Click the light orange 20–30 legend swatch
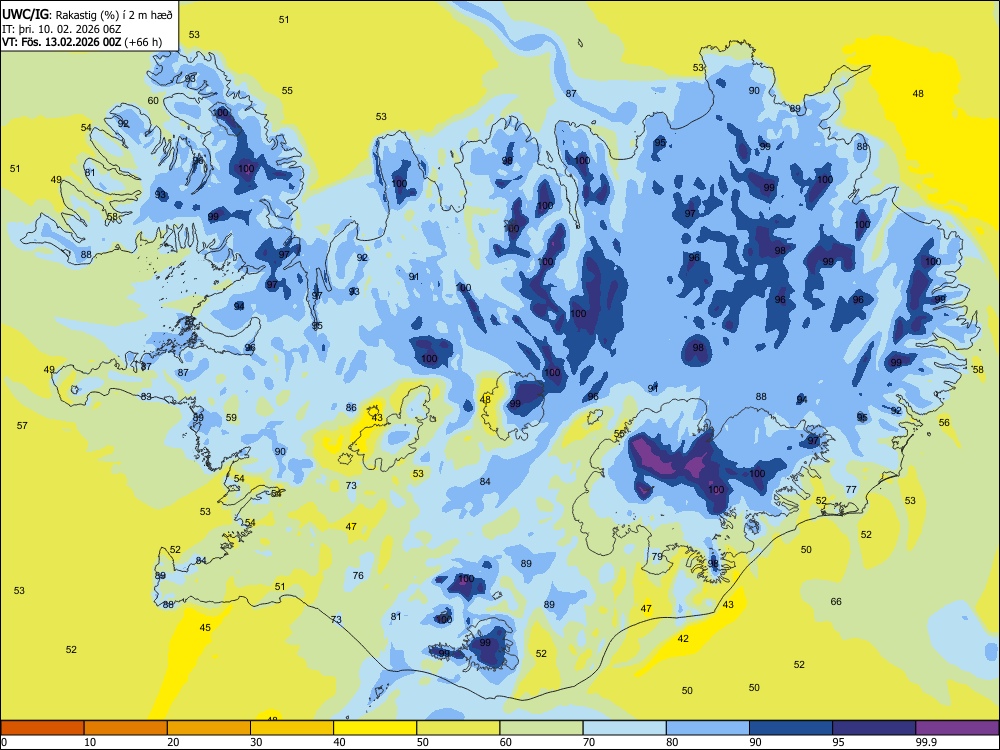 pyautogui.click(x=209, y=728)
